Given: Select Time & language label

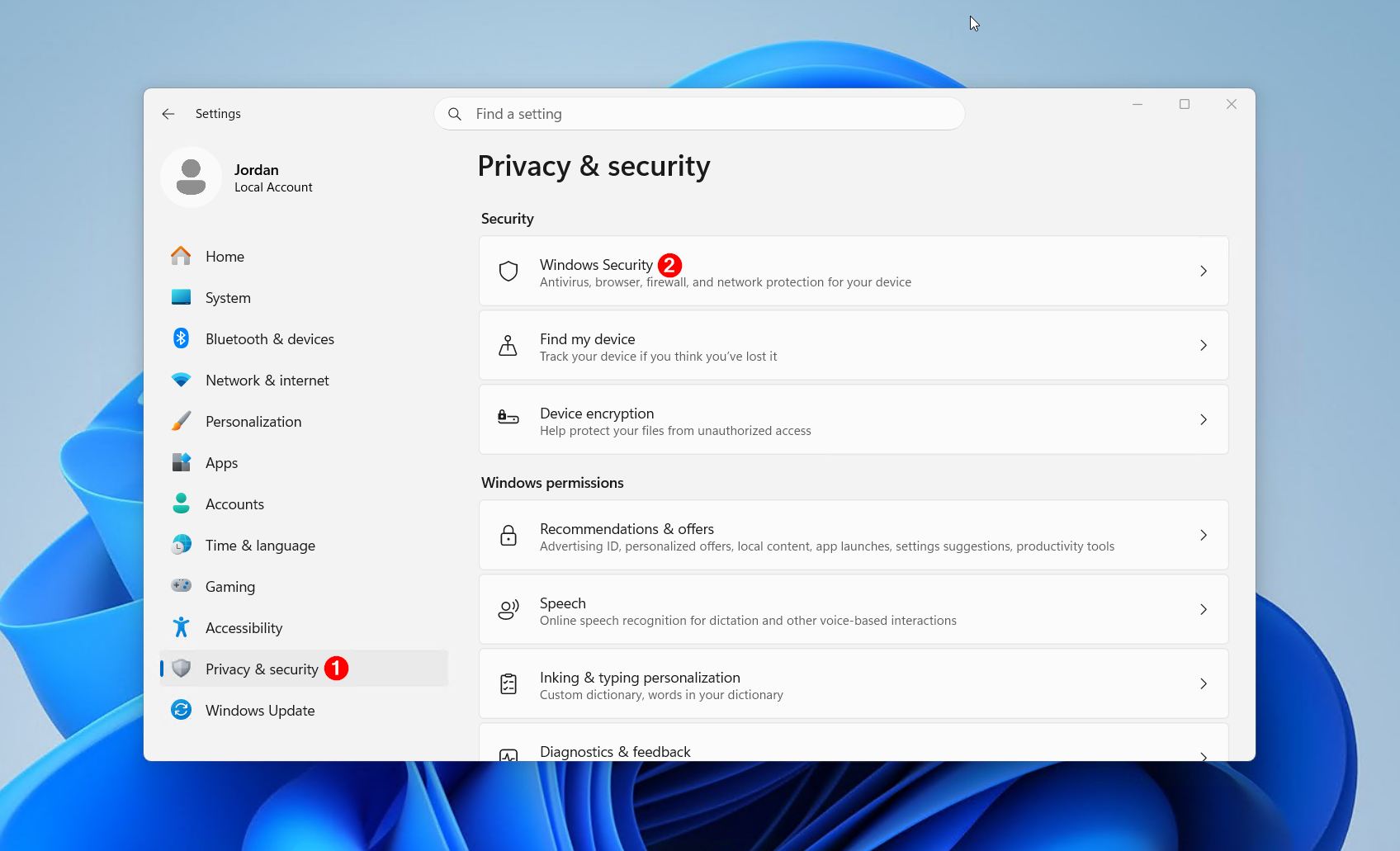Looking at the screenshot, I should click(260, 546).
